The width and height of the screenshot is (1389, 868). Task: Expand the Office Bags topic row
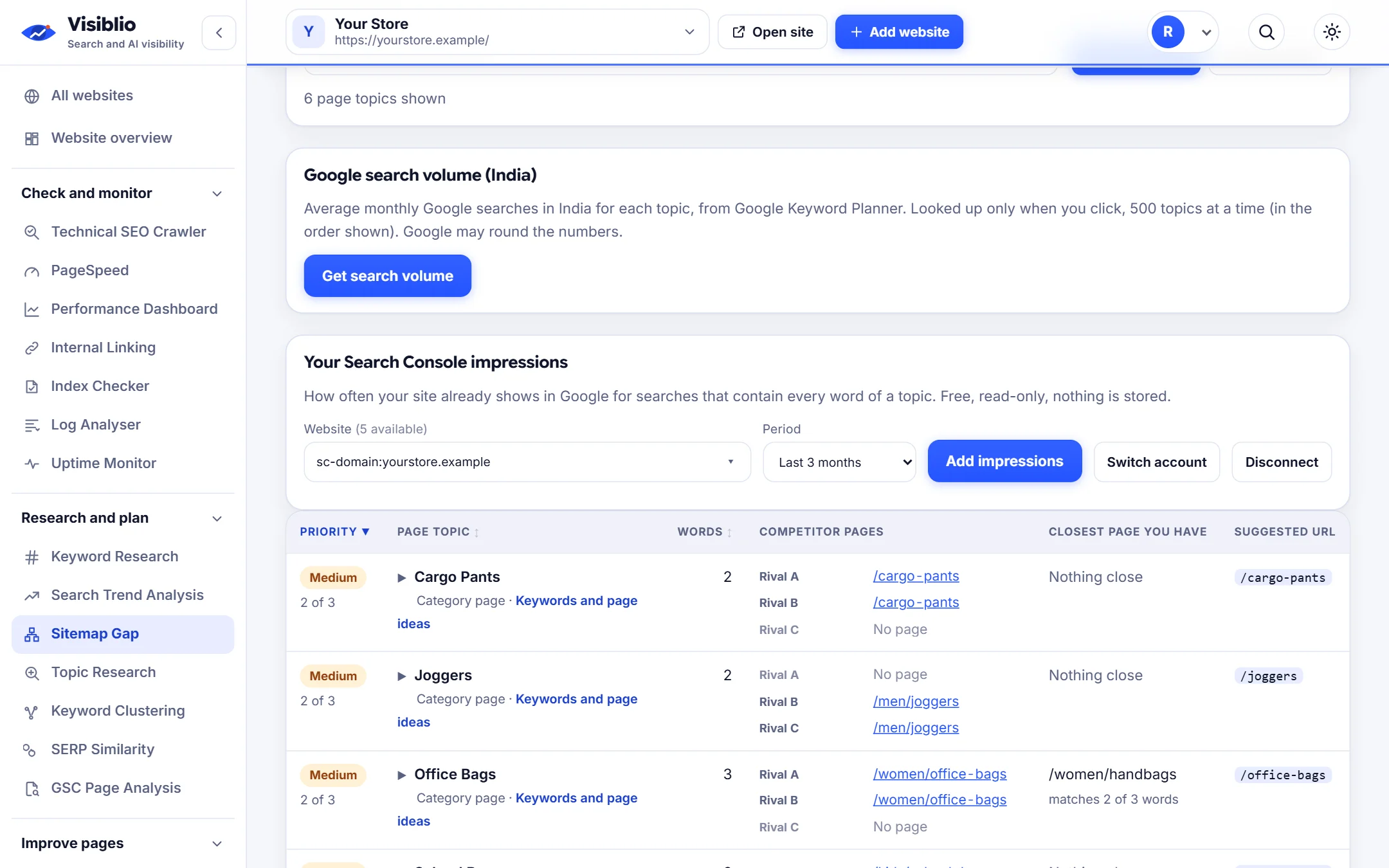[x=402, y=775]
